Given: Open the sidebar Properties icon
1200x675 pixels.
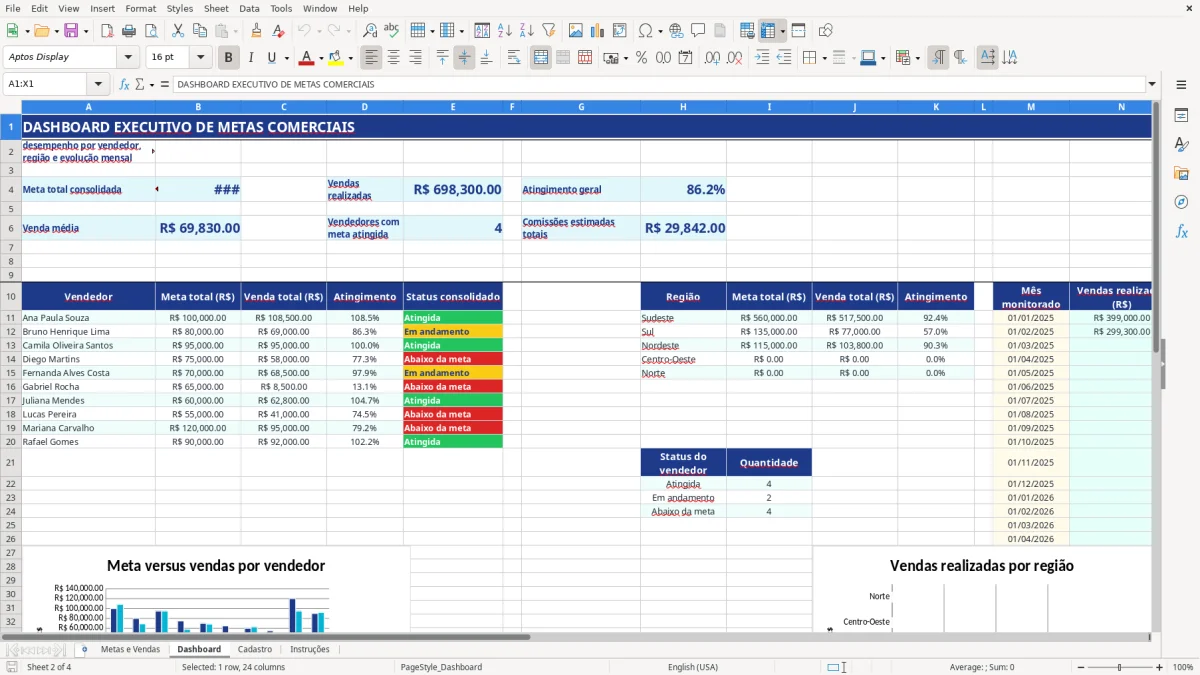Looking at the screenshot, I should click(x=1181, y=116).
